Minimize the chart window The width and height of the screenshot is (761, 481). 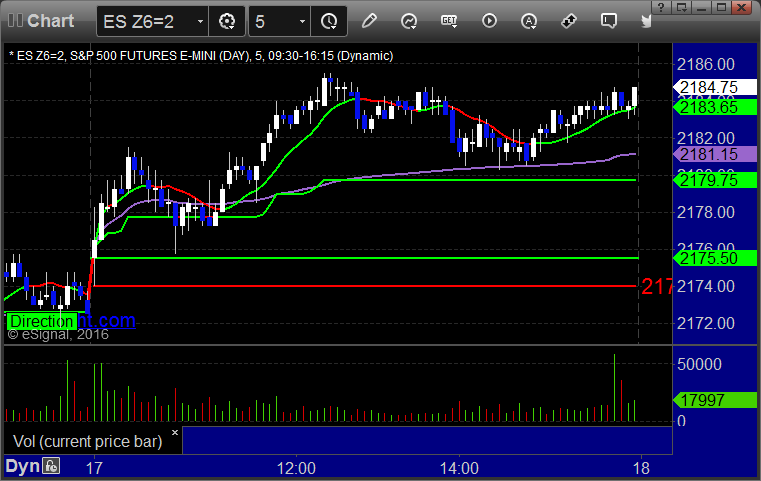click(701, 7)
